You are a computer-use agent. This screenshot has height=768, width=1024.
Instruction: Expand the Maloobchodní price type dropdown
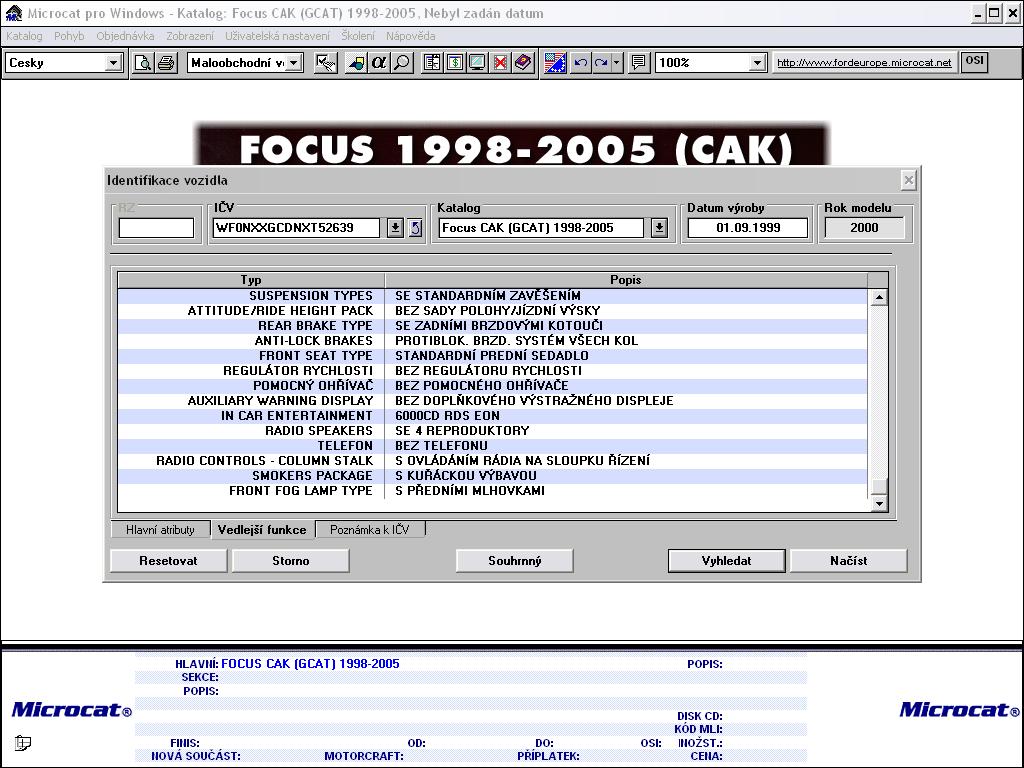[x=294, y=63]
